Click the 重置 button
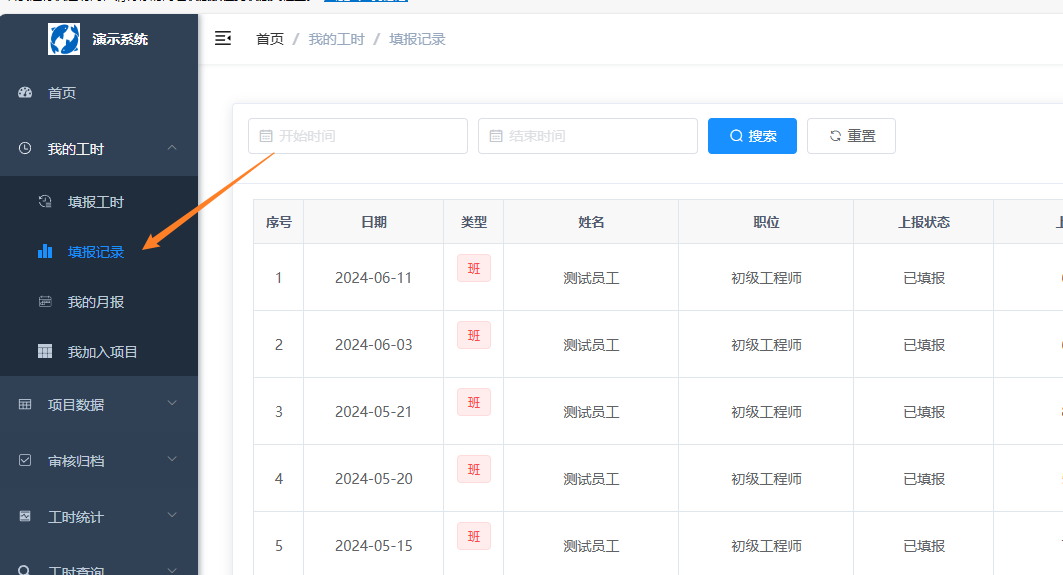Image resolution: width=1063 pixels, height=575 pixels. coord(851,136)
